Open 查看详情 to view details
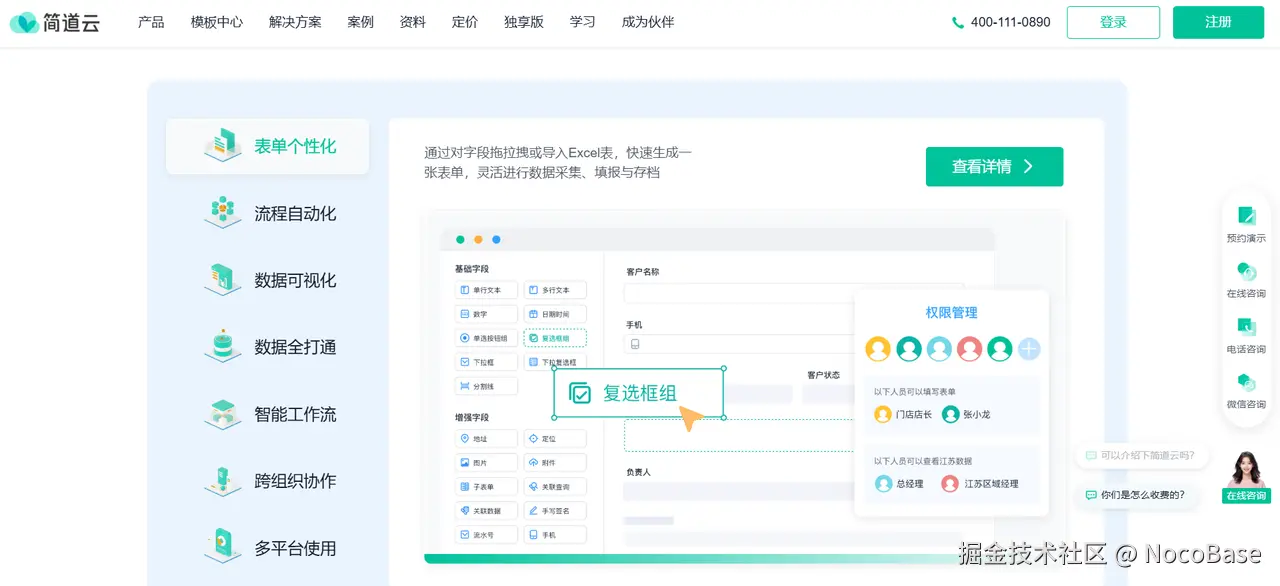Viewport: 1280px width, 586px height. tap(994, 166)
